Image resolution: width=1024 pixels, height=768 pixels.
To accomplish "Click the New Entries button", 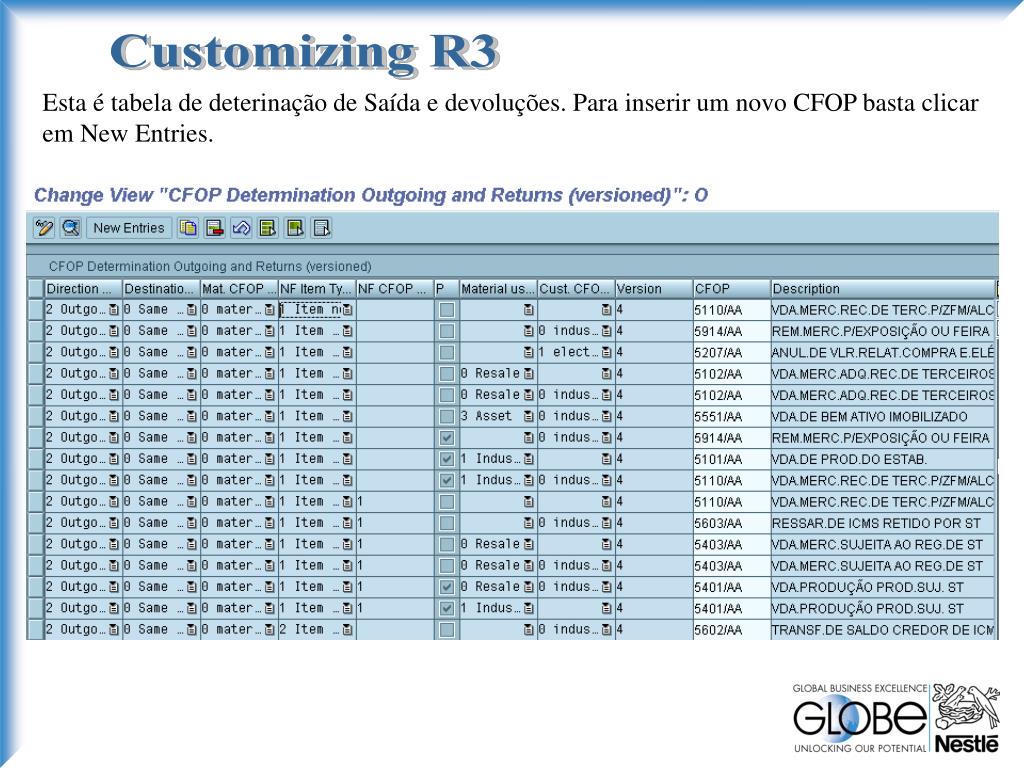I will (129, 228).
